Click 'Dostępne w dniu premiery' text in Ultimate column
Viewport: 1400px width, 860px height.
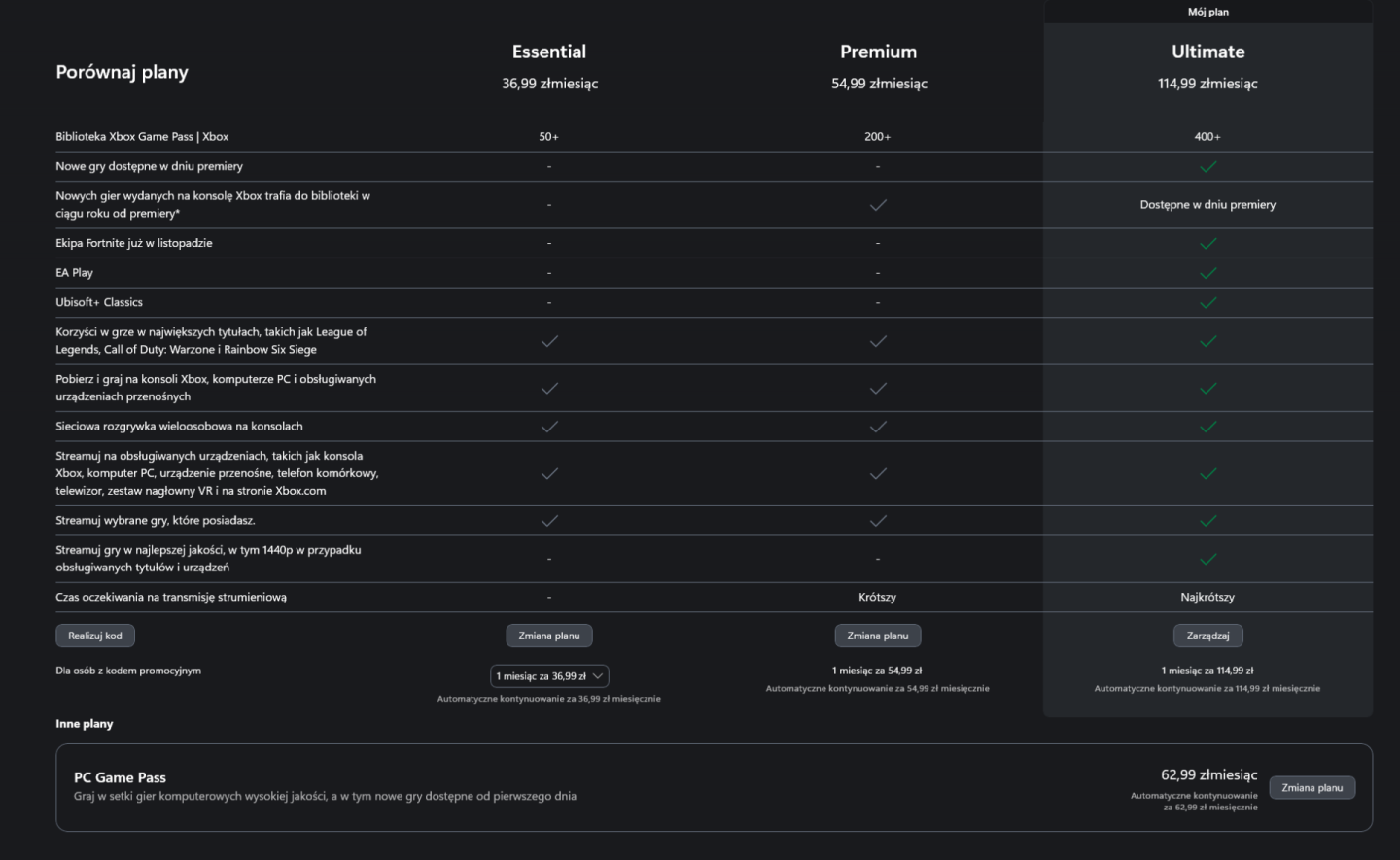click(1207, 205)
